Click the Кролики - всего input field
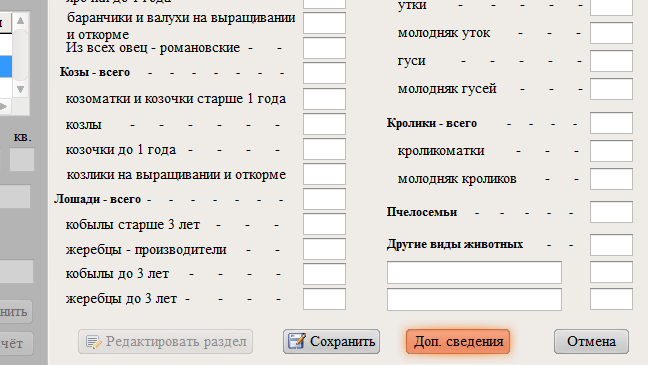This screenshot has width=648, height=365. pos(611,123)
